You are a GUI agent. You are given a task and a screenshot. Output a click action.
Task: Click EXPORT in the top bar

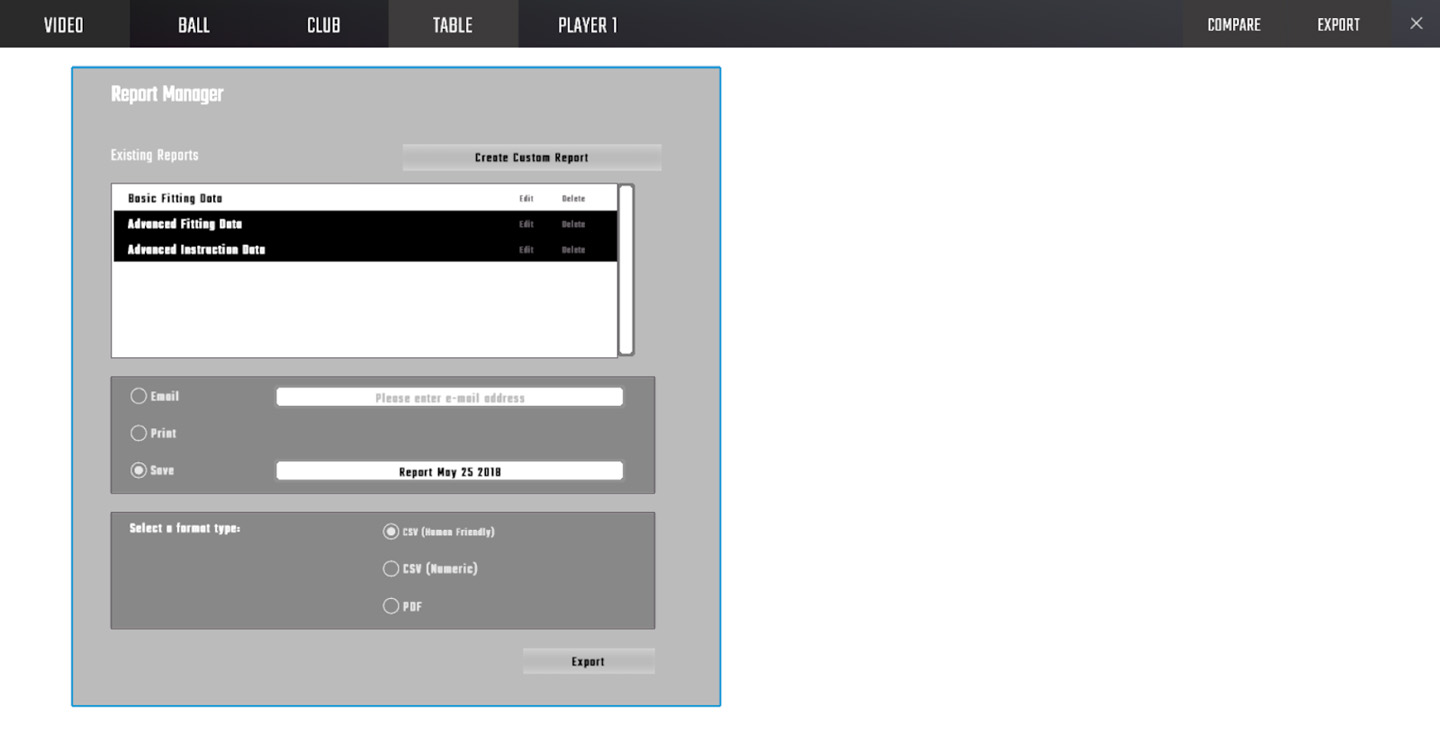[1338, 24]
